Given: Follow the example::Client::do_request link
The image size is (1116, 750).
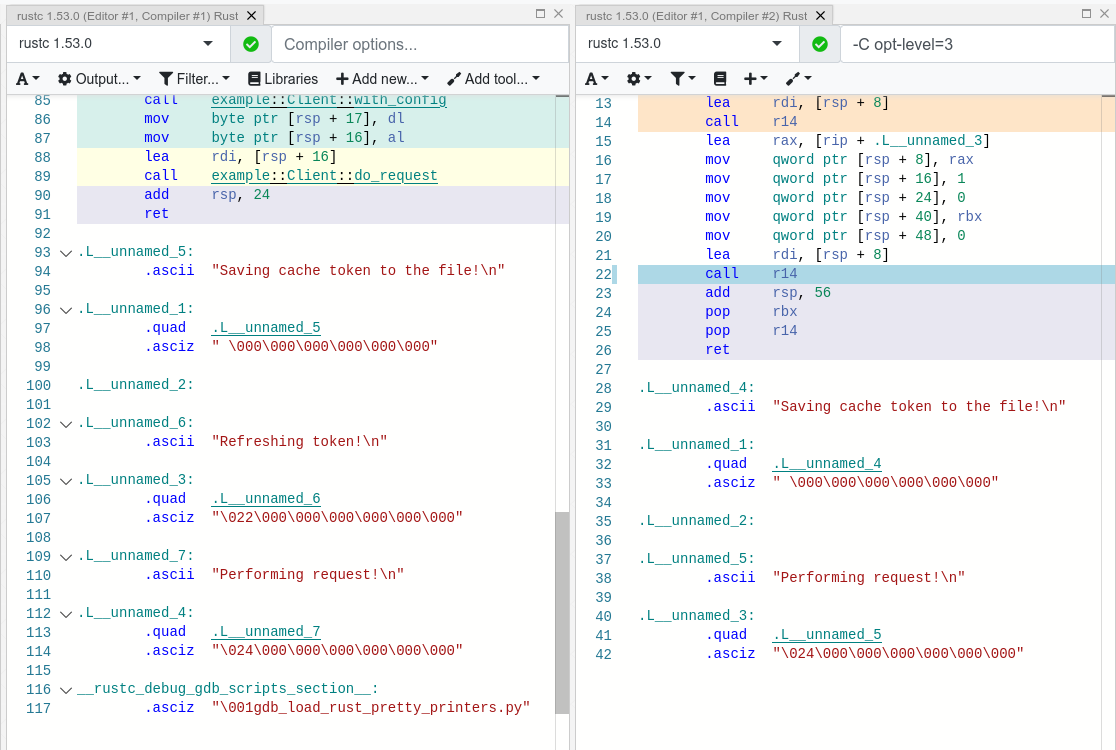Looking at the screenshot, I should pos(324,175).
